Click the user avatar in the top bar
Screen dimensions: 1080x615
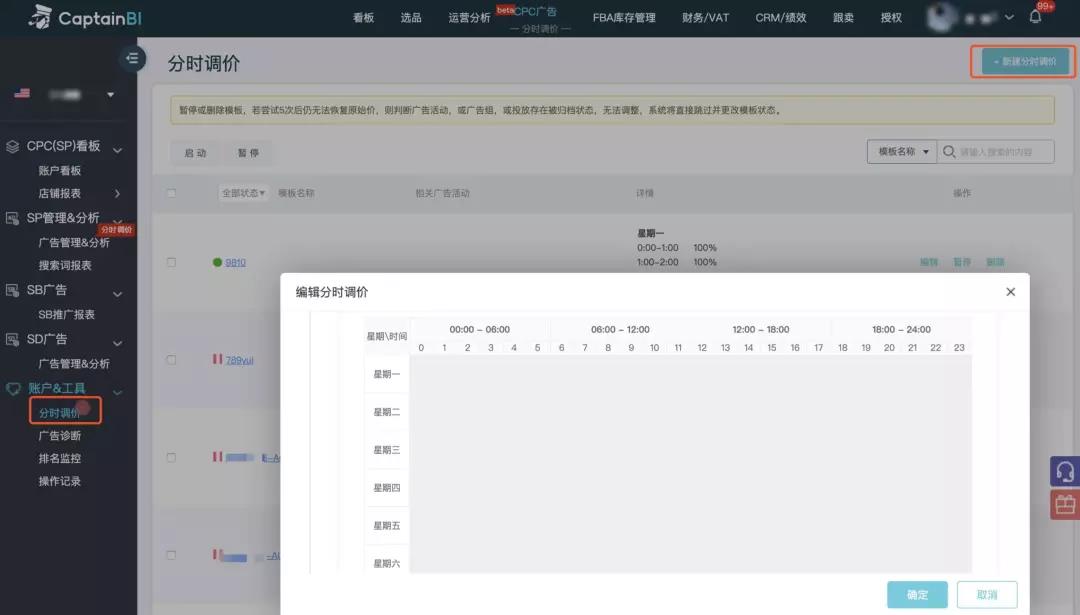coord(942,17)
